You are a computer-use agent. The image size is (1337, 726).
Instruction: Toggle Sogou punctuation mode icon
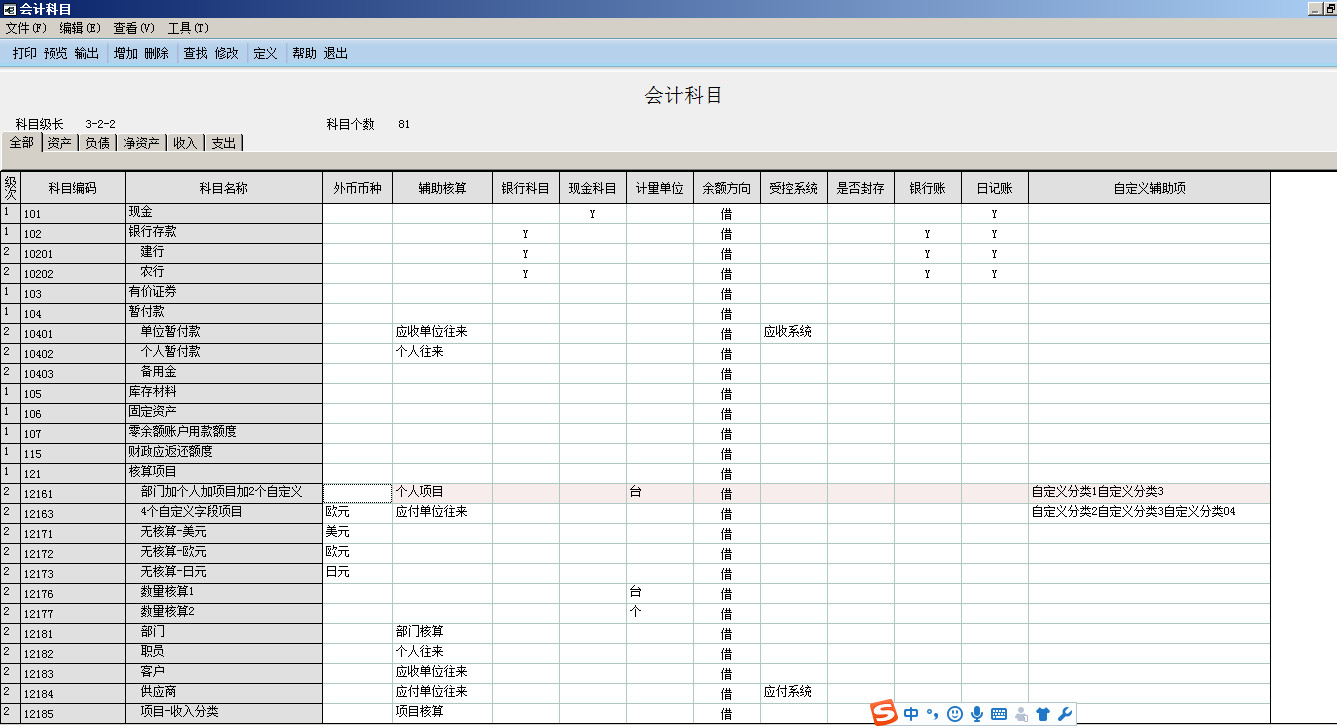coord(932,714)
